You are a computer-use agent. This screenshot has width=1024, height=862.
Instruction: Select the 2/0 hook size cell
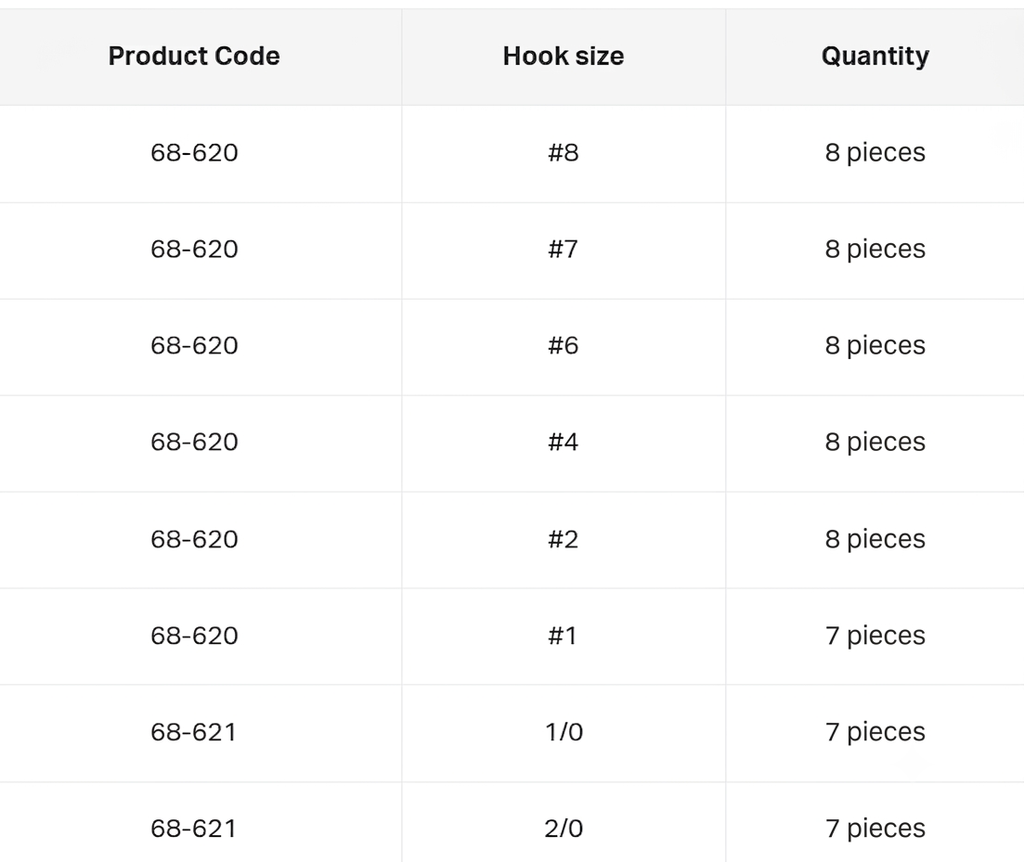[564, 829]
